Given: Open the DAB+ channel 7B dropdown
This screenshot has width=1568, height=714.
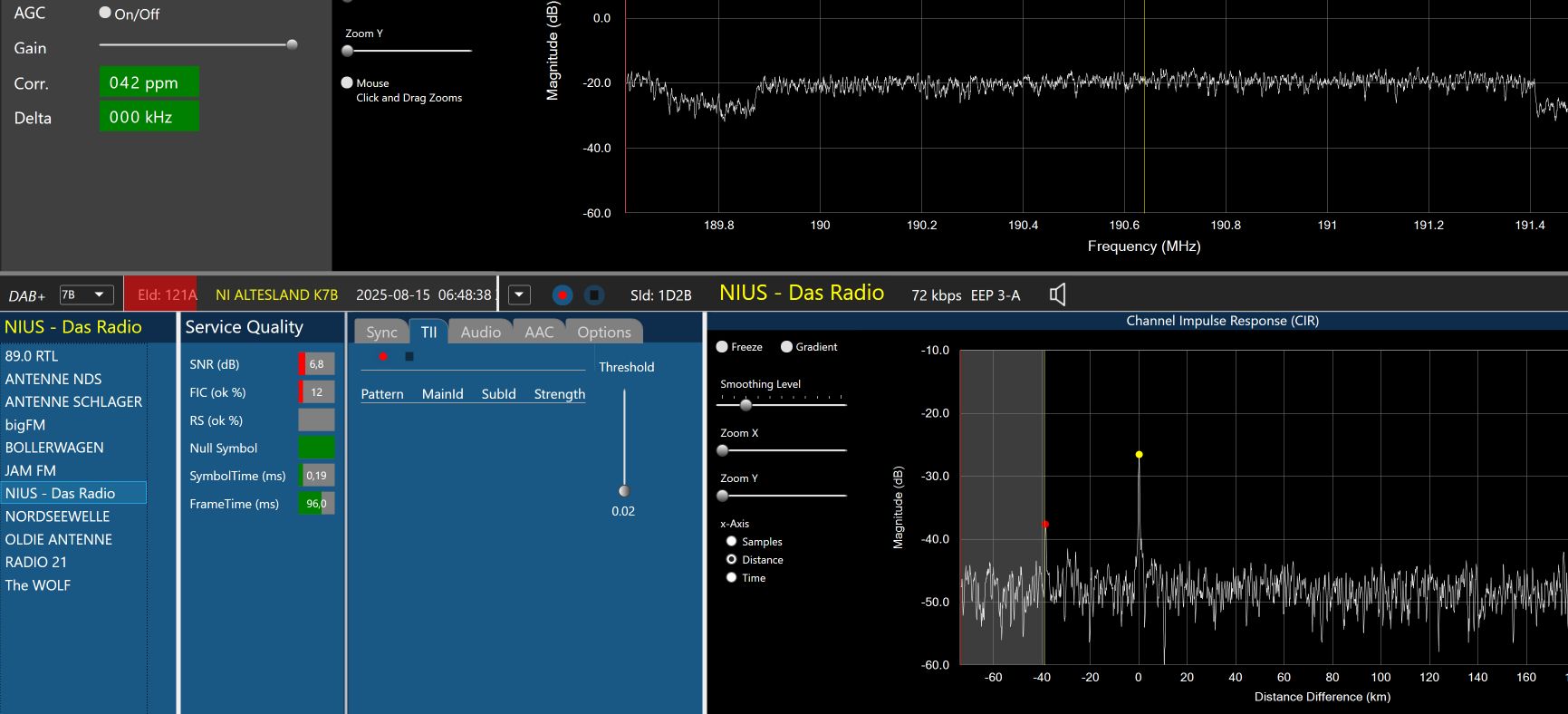Looking at the screenshot, I should [x=86, y=295].
